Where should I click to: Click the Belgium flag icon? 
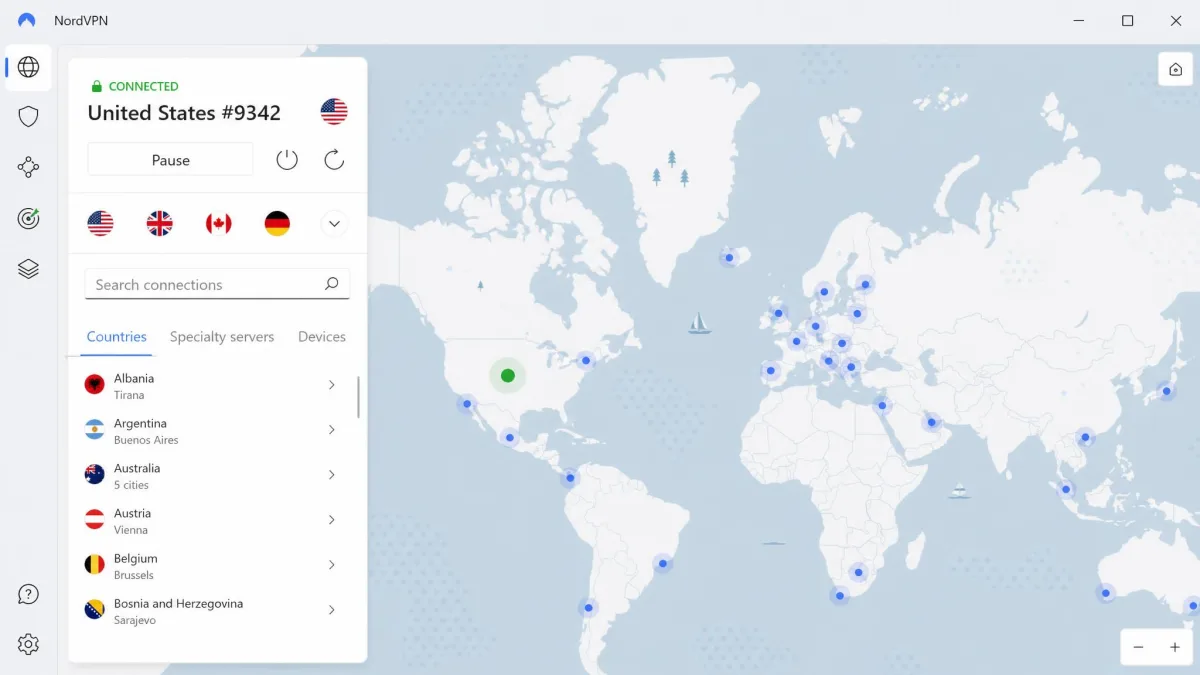pyautogui.click(x=95, y=565)
